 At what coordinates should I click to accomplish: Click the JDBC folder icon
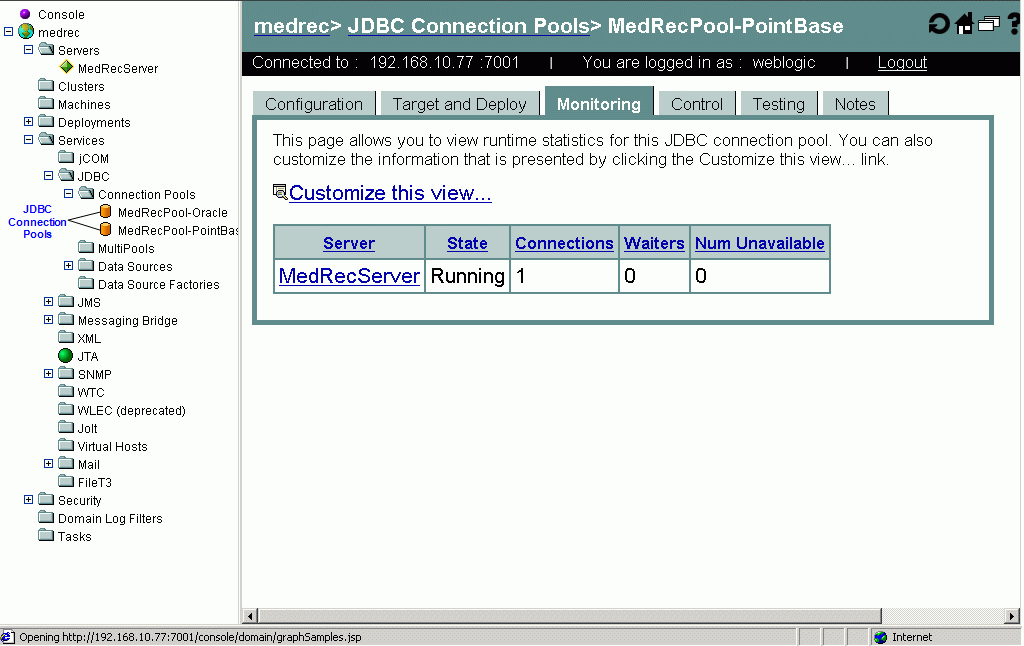coord(67,175)
